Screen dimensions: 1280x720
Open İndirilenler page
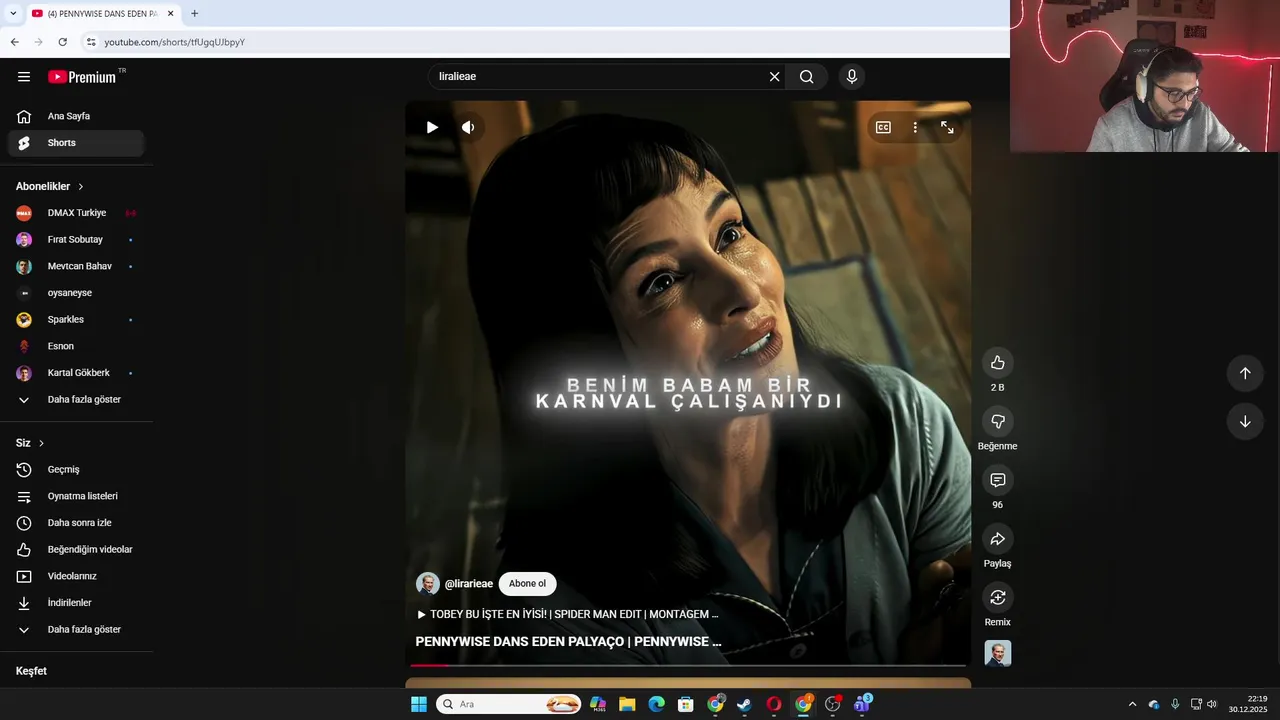coord(76,603)
